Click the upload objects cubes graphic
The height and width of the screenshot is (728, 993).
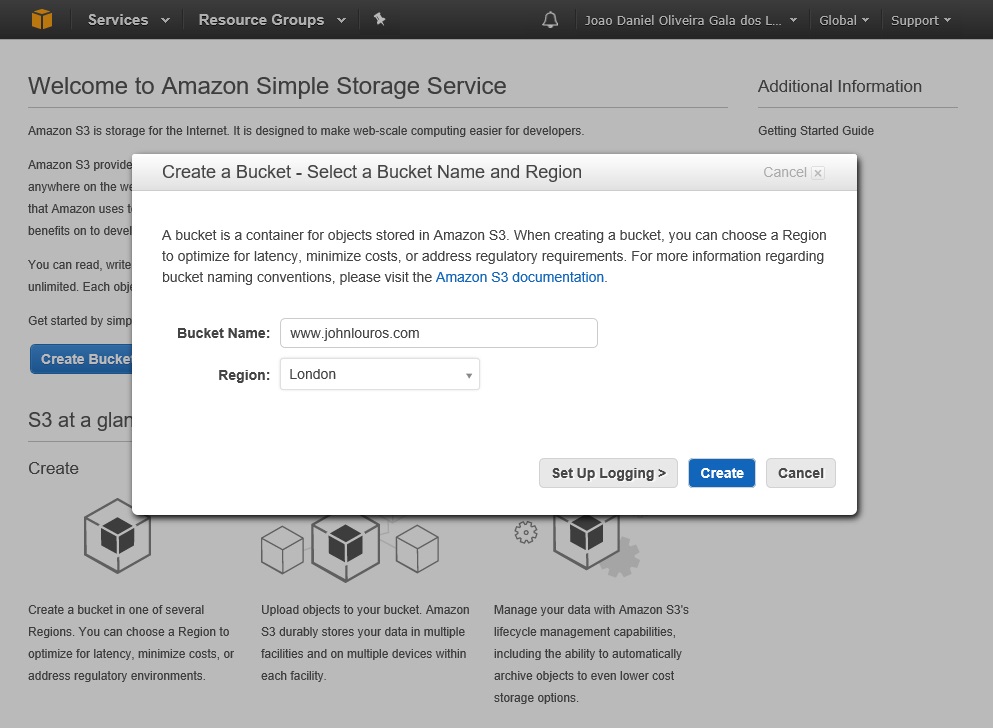tap(348, 547)
